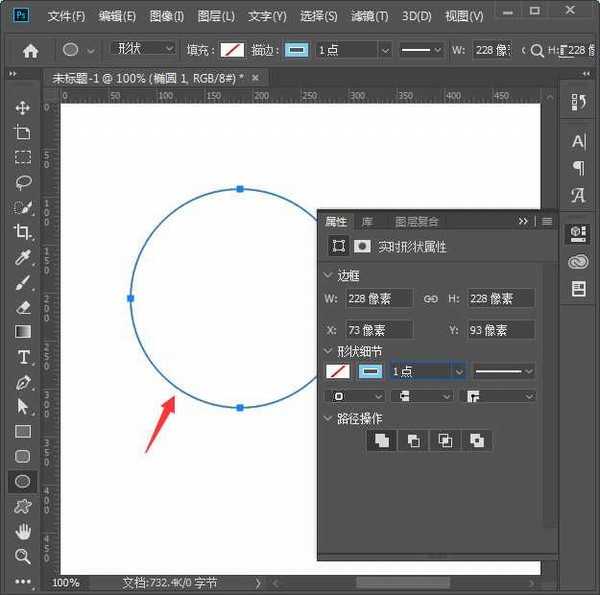600x595 pixels.
Task: Click subtract front shape button
Action: click(x=412, y=441)
